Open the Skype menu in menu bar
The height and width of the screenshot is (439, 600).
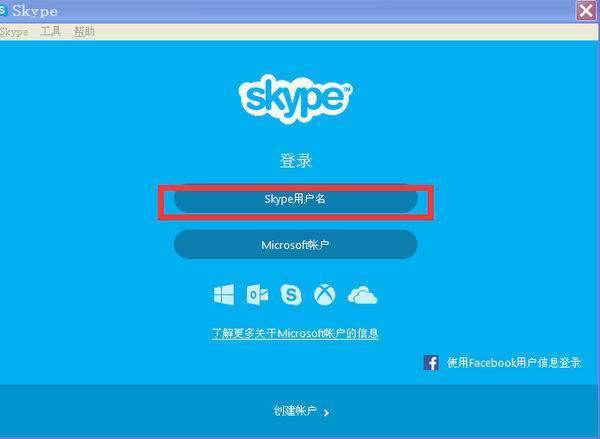[x=14, y=32]
